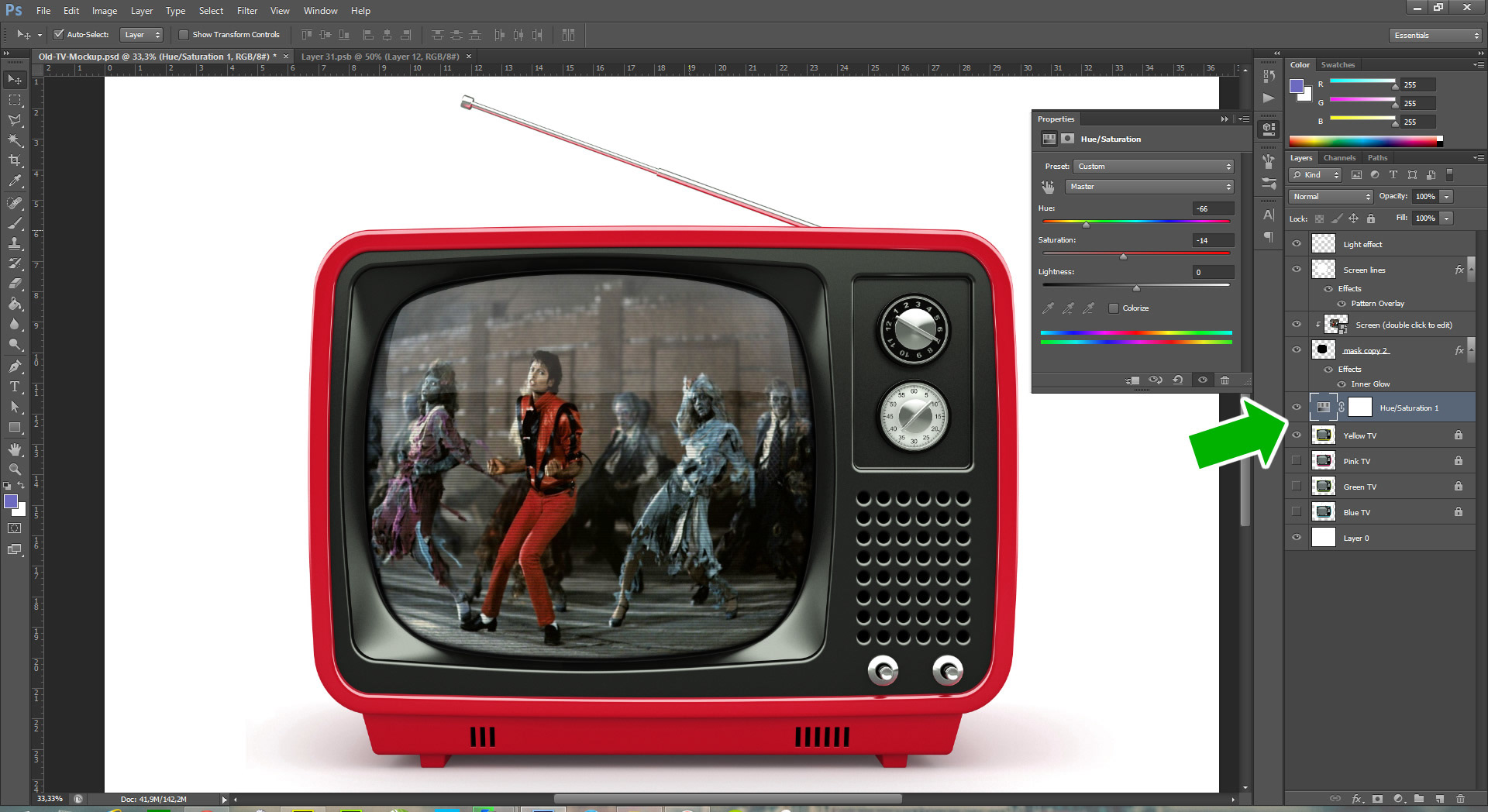
Task: Select the Healing Brush tool
Action: coord(15,203)
